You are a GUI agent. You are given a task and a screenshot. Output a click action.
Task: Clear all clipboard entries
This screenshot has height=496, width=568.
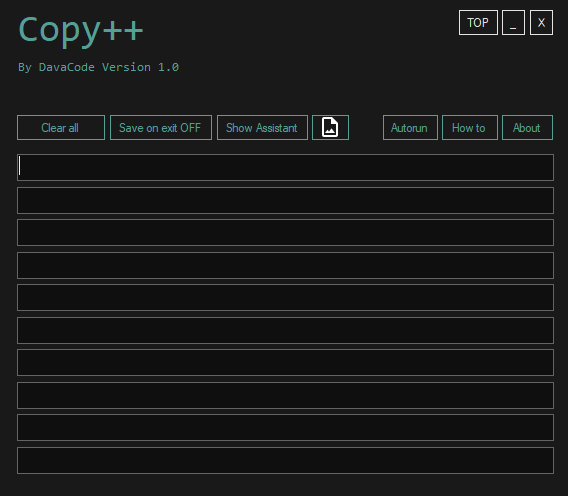(x=61, y=128)
